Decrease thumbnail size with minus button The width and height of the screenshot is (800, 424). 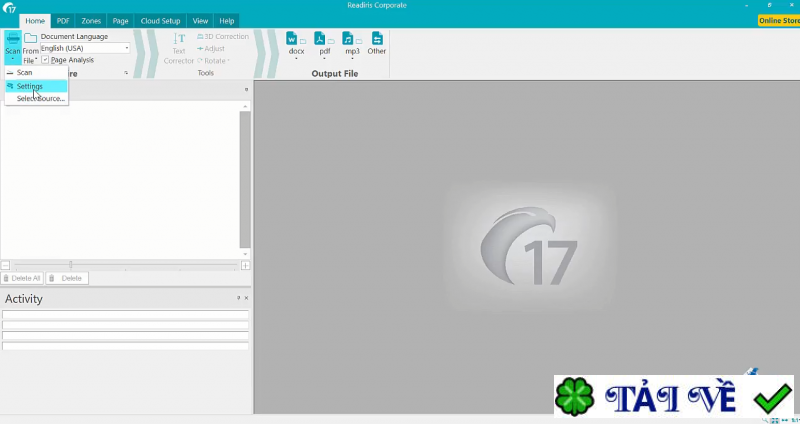(5, 265)
